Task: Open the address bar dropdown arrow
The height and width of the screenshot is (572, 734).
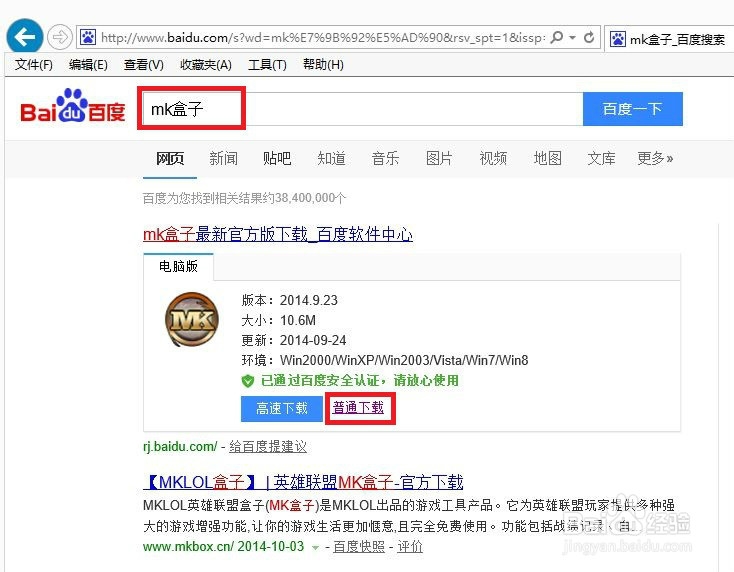Action: 573,37
